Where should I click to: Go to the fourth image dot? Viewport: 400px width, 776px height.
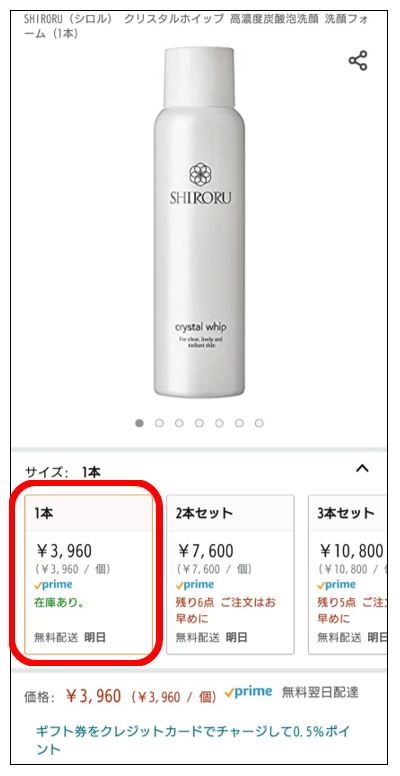click(x=199, y=423)
